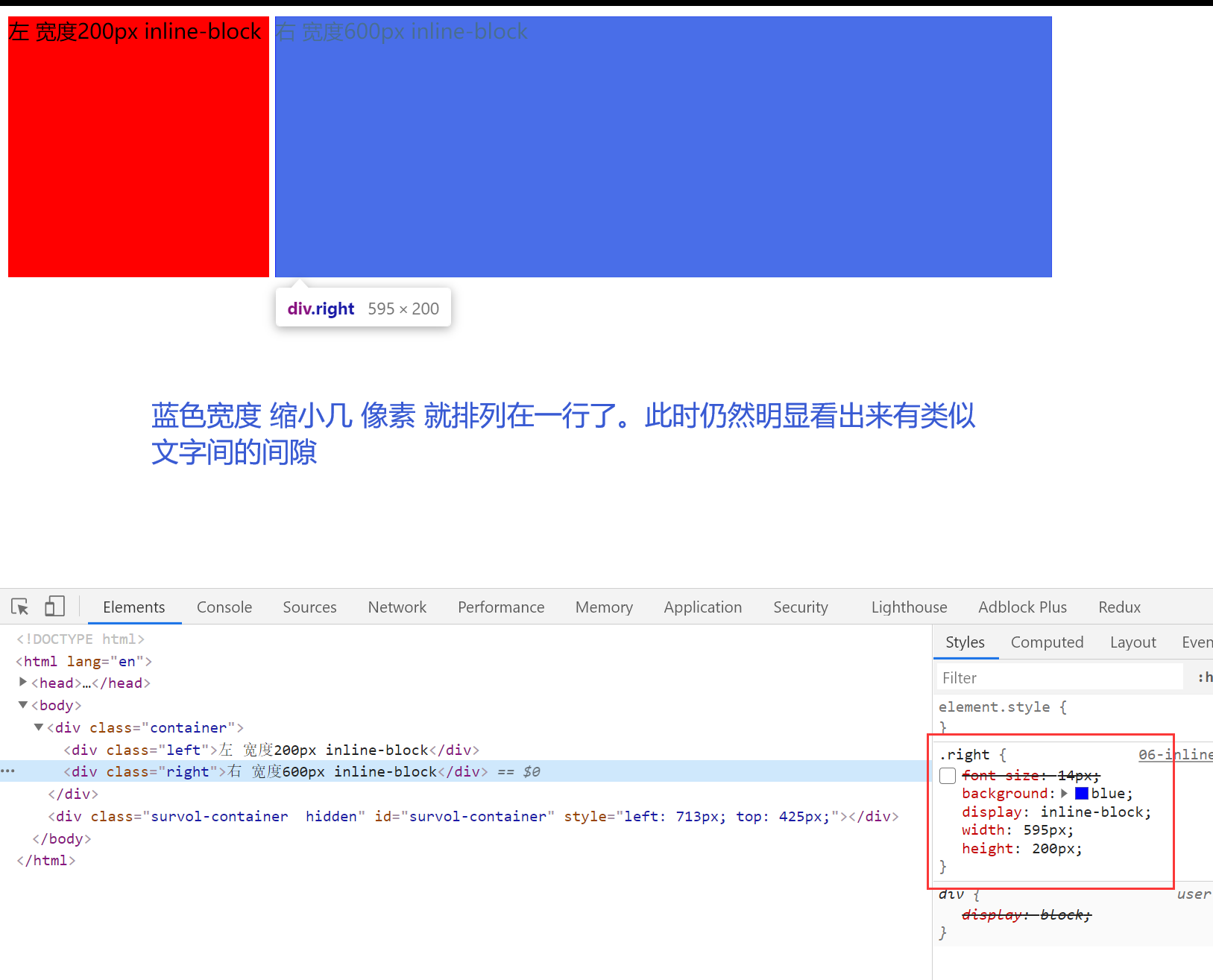The width and height of the screenshot is (1213, 980).
Task: Open the Layout tab
Action: click(x=1132, y=642)
